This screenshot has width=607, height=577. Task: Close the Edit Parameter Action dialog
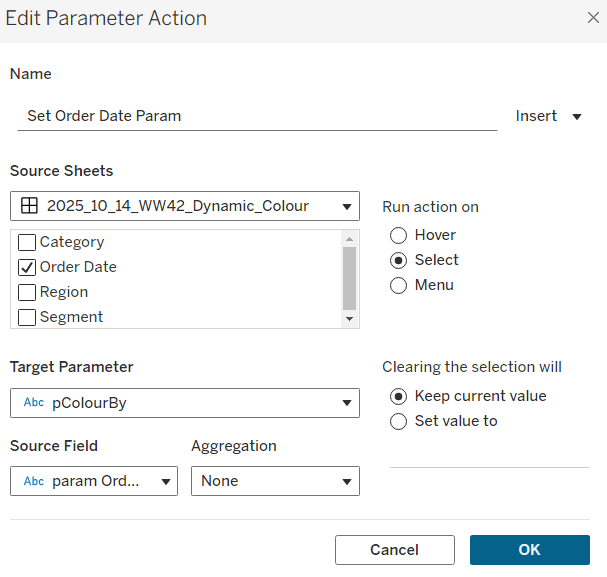click(591, 18)
